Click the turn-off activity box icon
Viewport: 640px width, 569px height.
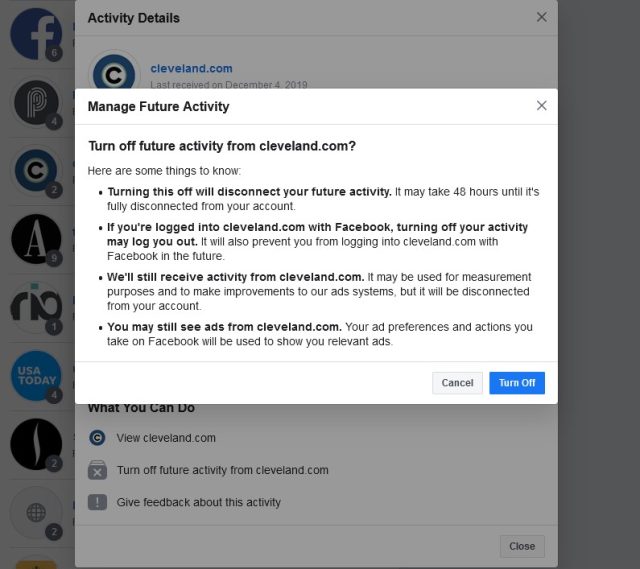[97, 470]
